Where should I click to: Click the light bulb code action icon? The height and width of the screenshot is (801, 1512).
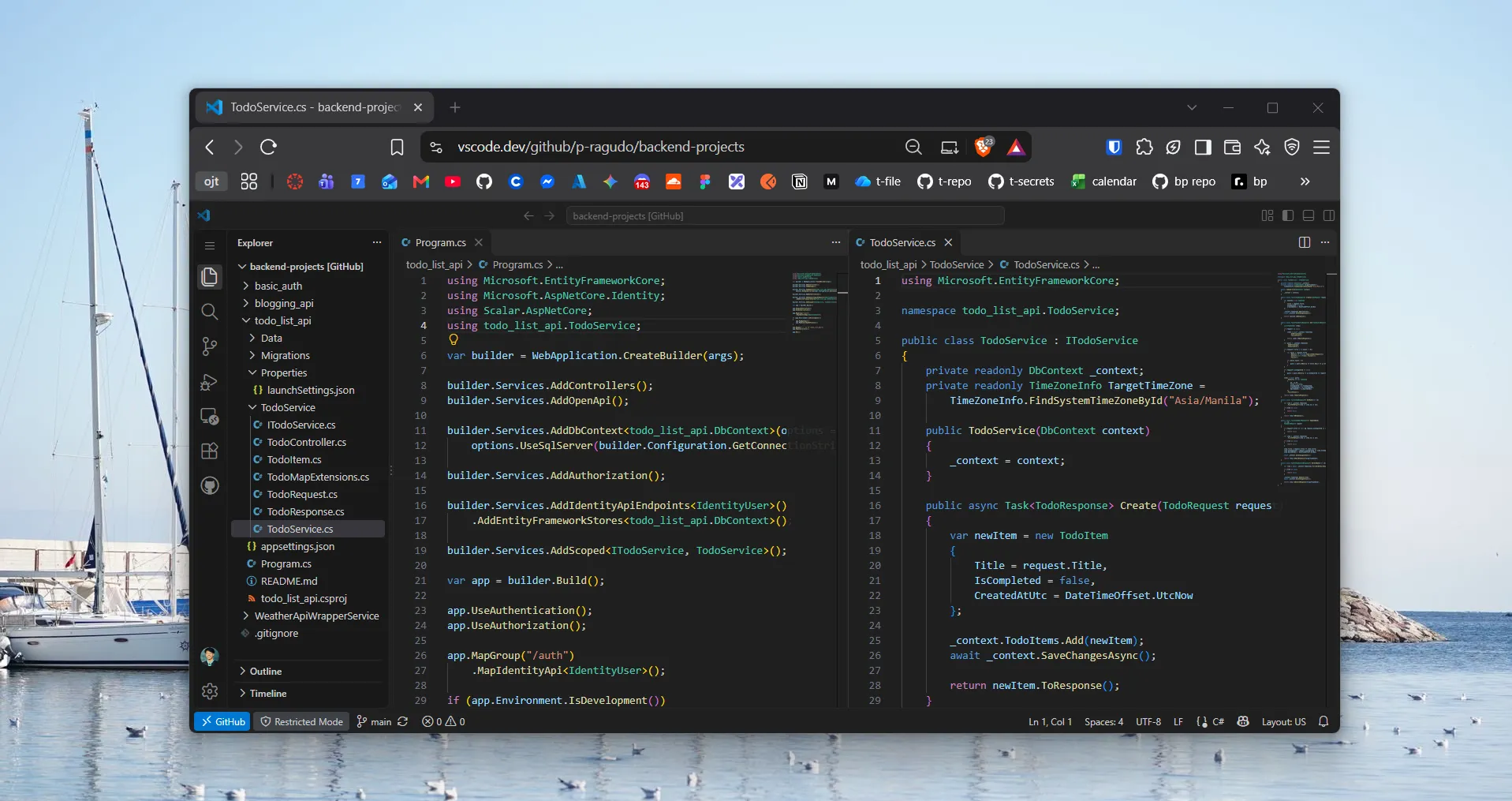pos(454,340)
